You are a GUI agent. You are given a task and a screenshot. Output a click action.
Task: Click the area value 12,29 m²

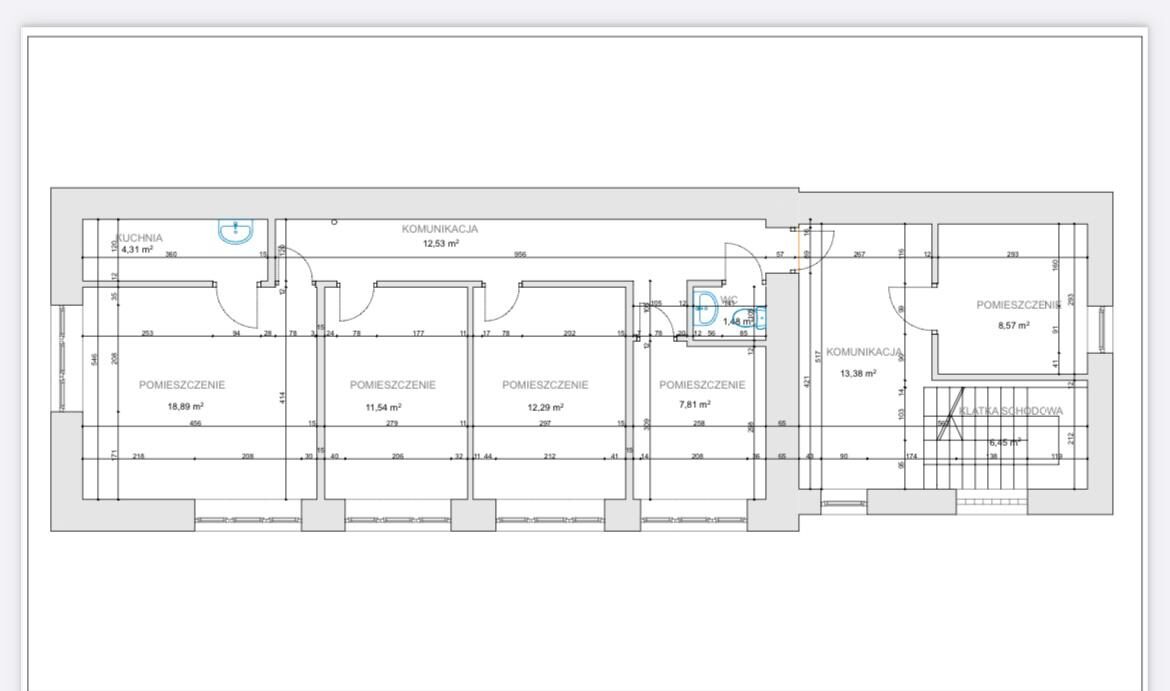(x=545, y=407)
